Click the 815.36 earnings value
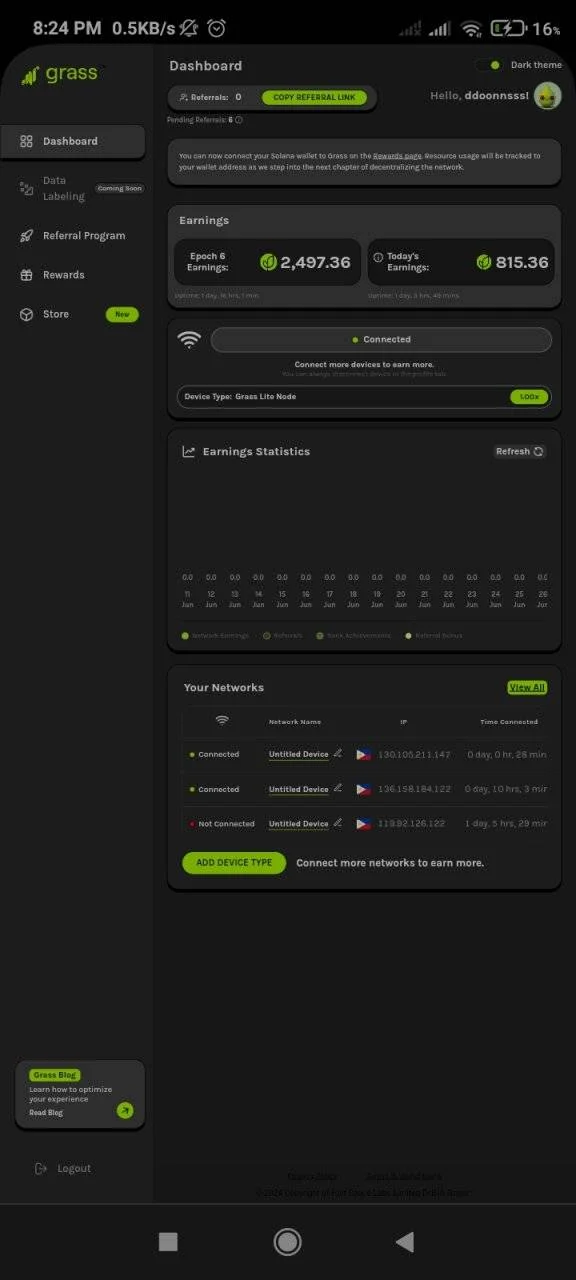This screenshot has width=576, height=1280. (522, 262)
